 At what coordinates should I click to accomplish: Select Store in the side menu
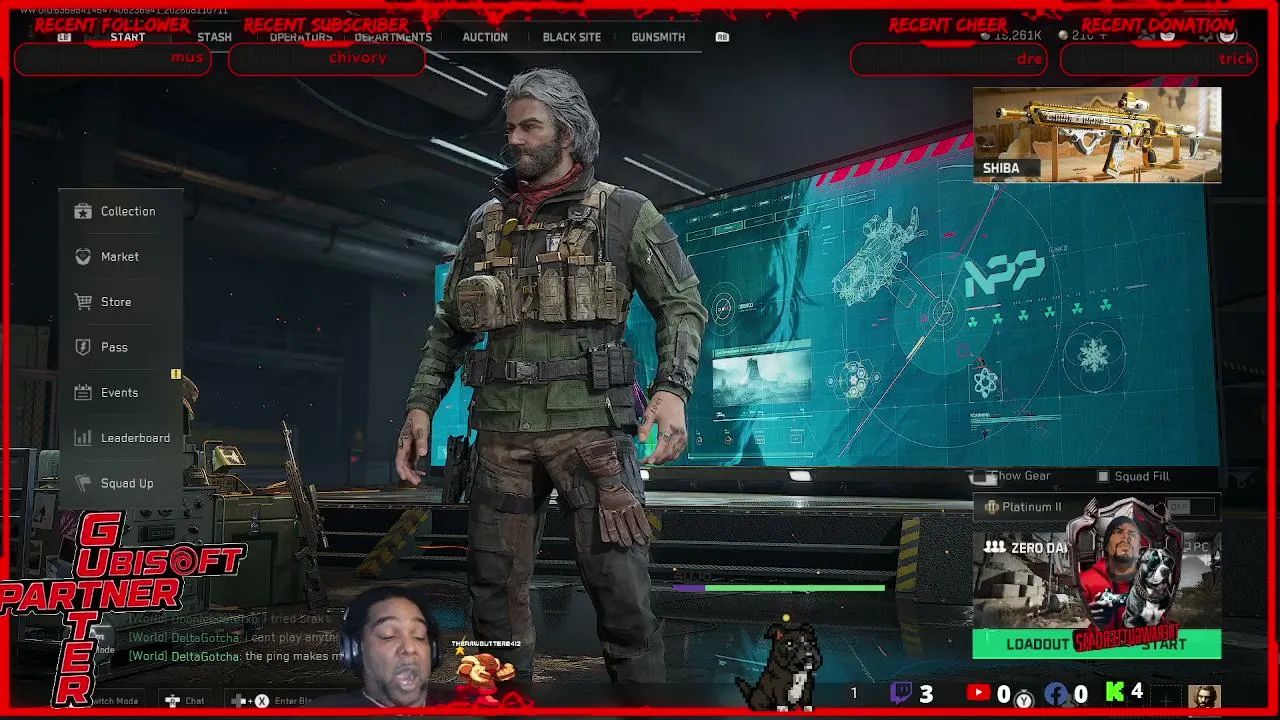(116, 302)
